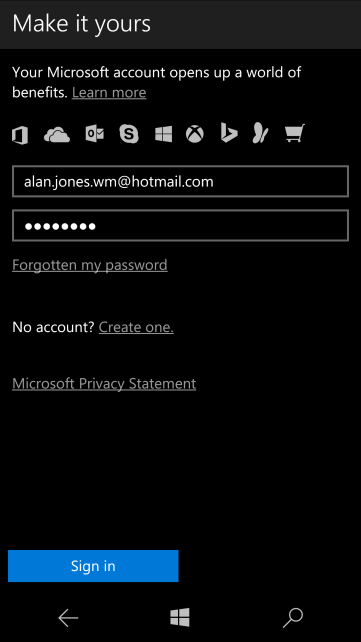Click the Xbox icon

tap(195, 134)
